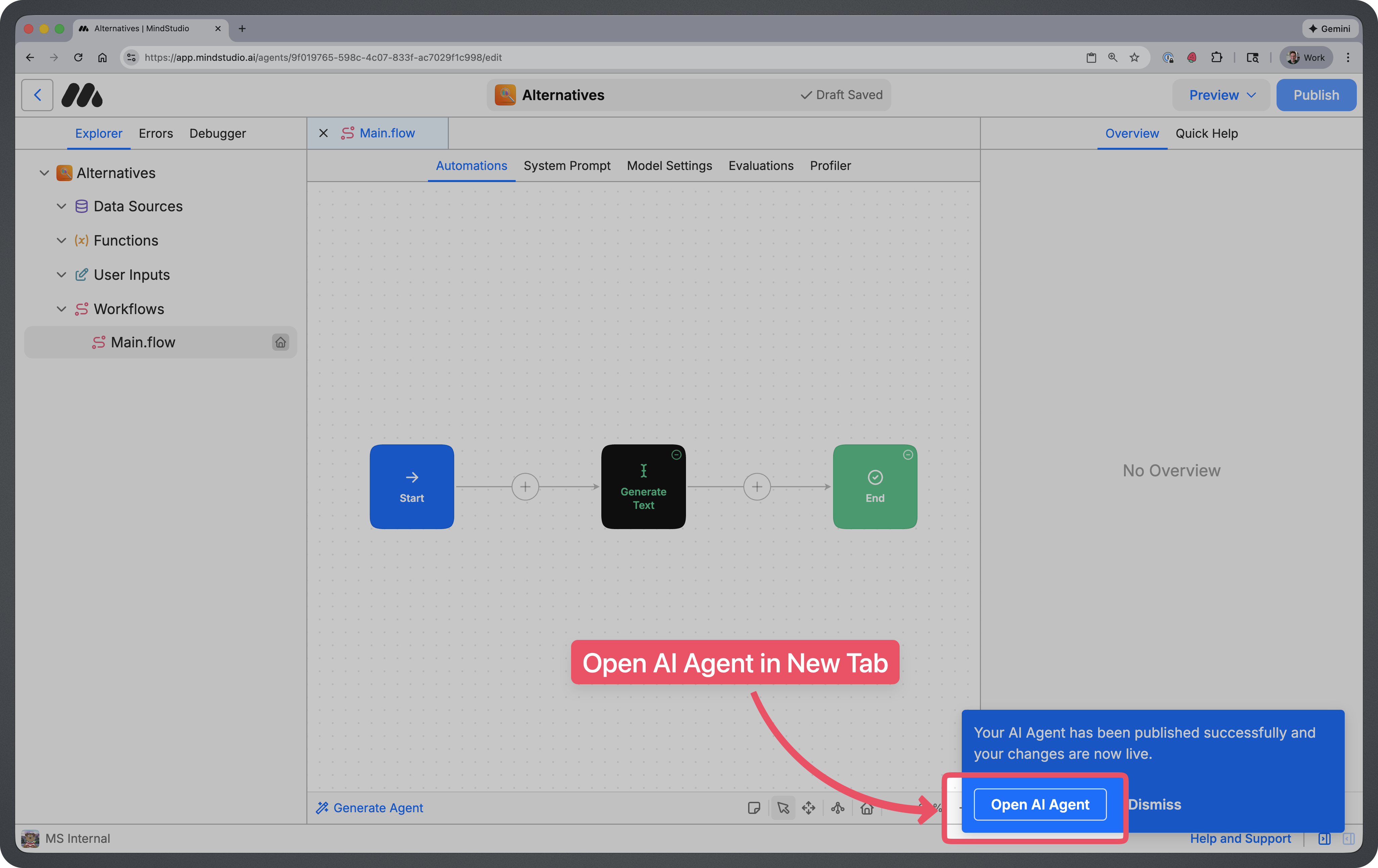Activate the cursor selection tool
This screenshot has width=1378, height=868.
[783, 808]
